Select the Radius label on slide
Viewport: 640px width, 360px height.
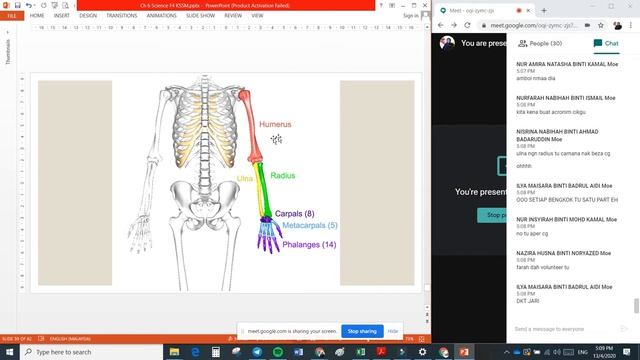click(282, 176)
